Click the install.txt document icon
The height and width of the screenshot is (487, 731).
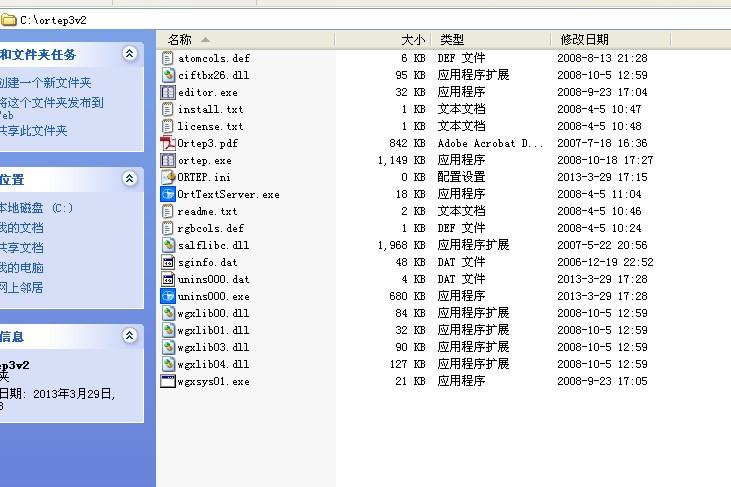tap(167, 109)
